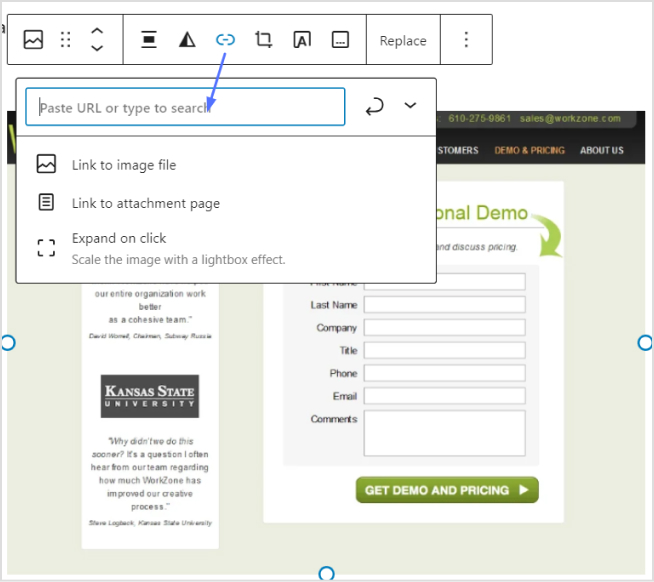The image size is (654, 582).
Task: Add a caption to the image
Action: 340,40
